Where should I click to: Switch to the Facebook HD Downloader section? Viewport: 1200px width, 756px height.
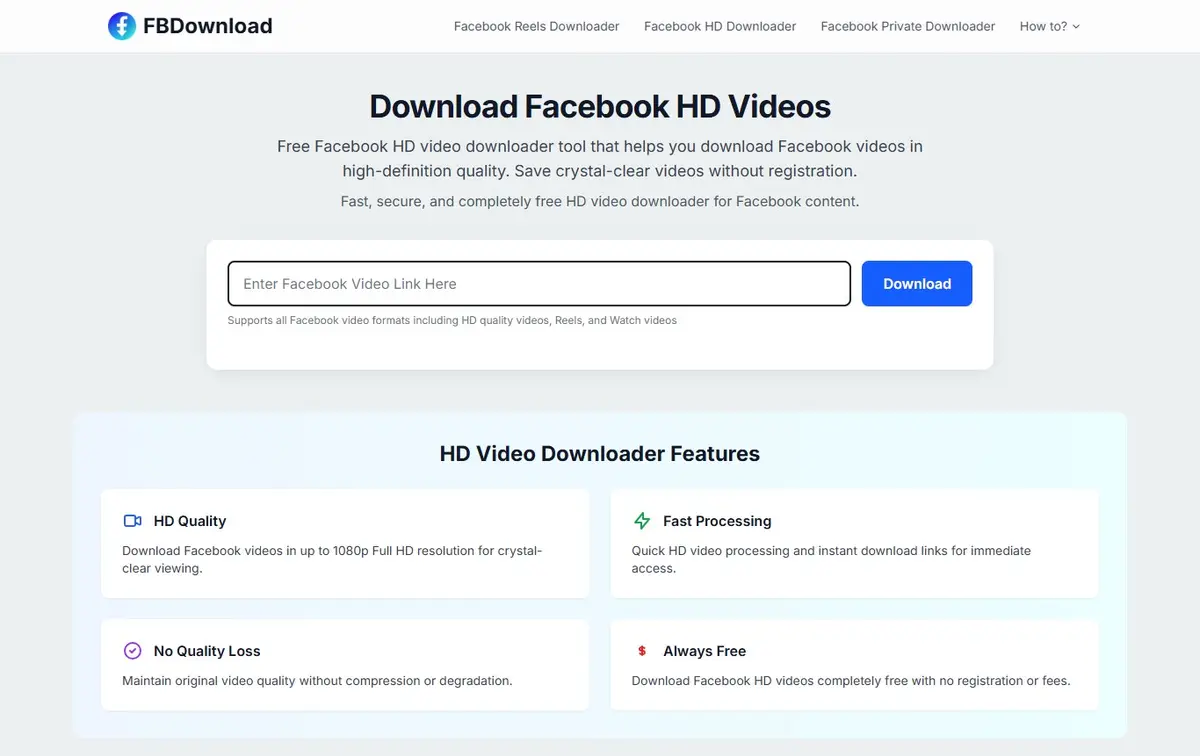tap(719, 26)
